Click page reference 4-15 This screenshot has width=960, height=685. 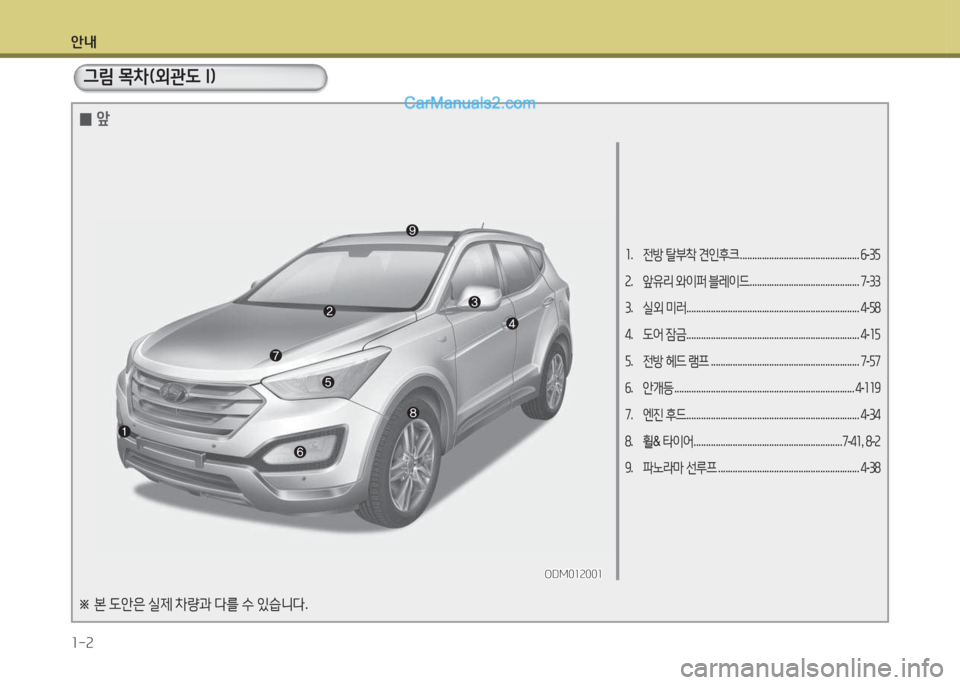point(870,334)
